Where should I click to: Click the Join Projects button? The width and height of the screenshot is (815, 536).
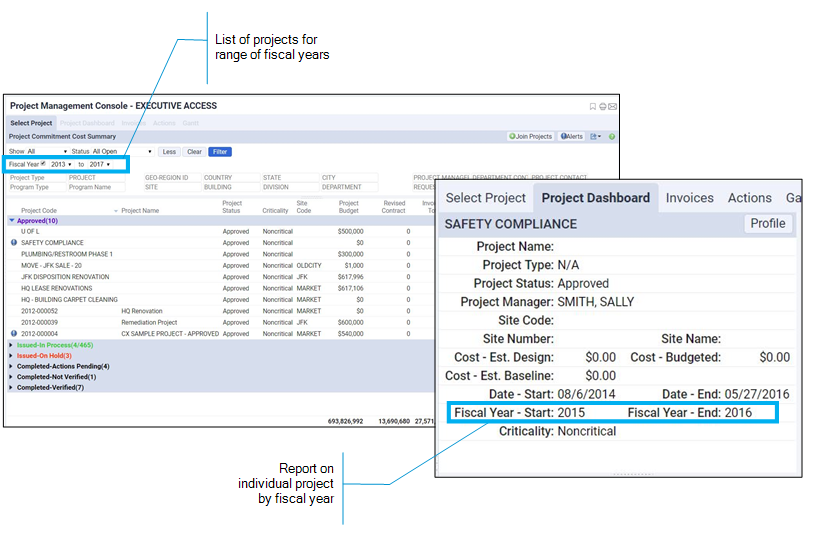pyautogui.click(x=531, y=137)
